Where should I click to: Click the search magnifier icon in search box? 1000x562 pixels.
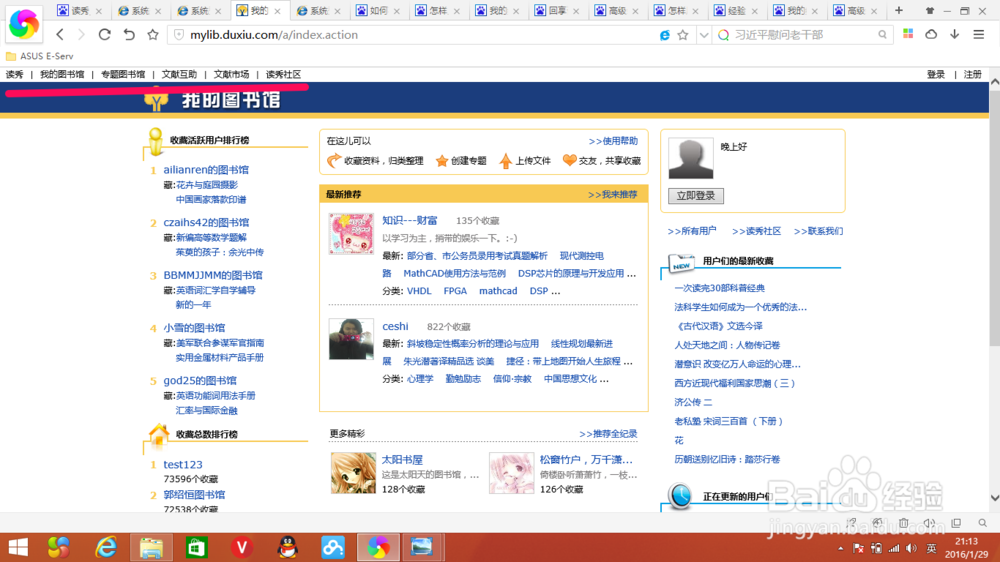[882, 35]
